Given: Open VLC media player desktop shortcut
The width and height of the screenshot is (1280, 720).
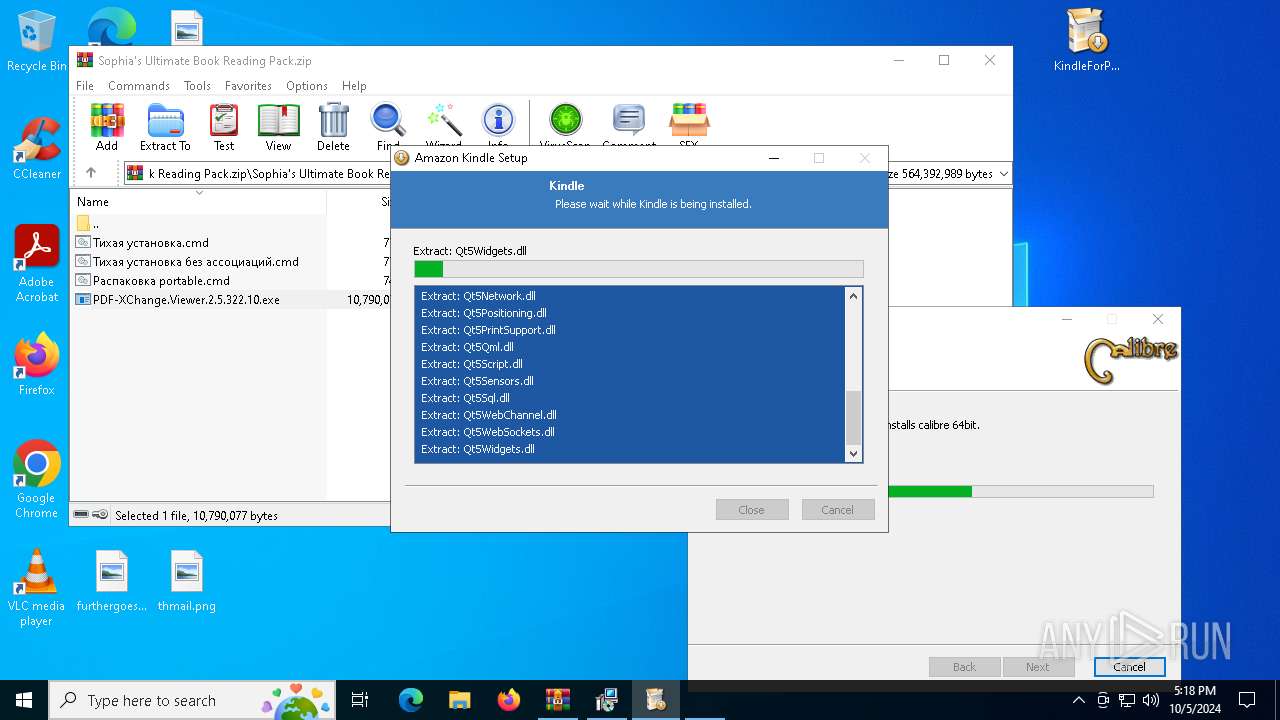Looking at the screenshot, I should tap(36, 588).
